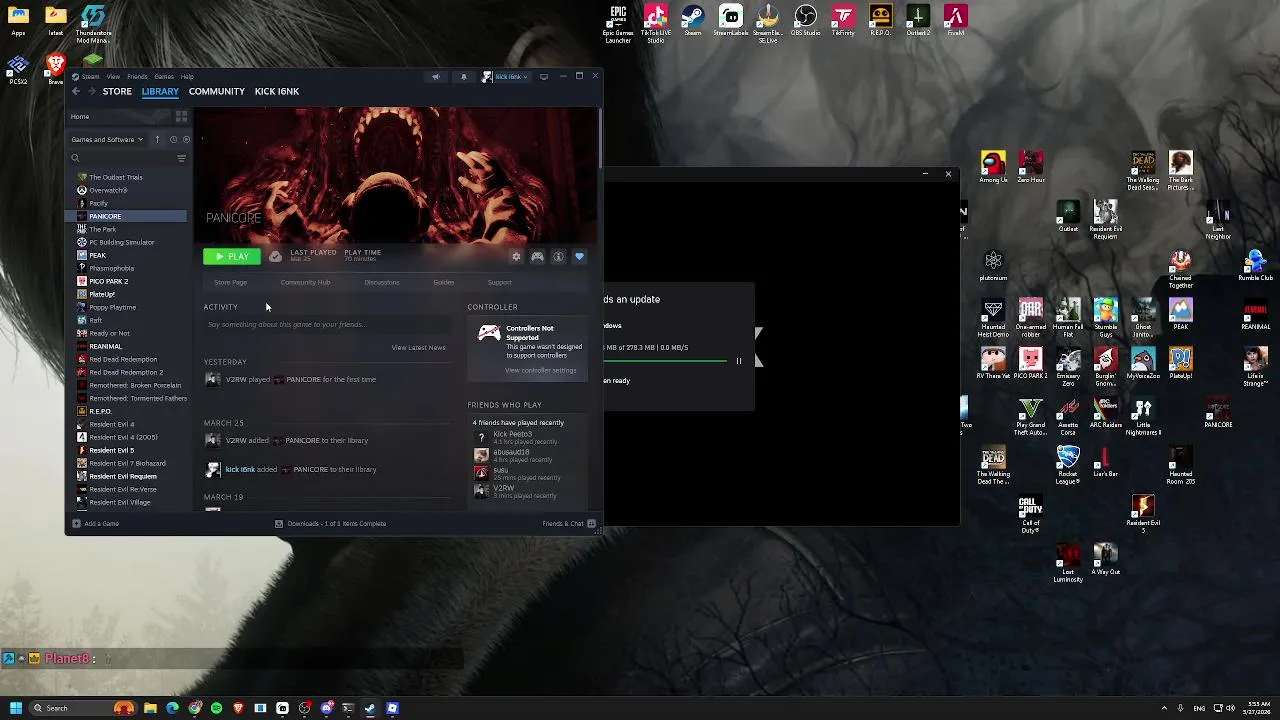Screen dimensions: 1280x720
Task: Toggle the collections grid view icon
Action: [x=181, y=116]
